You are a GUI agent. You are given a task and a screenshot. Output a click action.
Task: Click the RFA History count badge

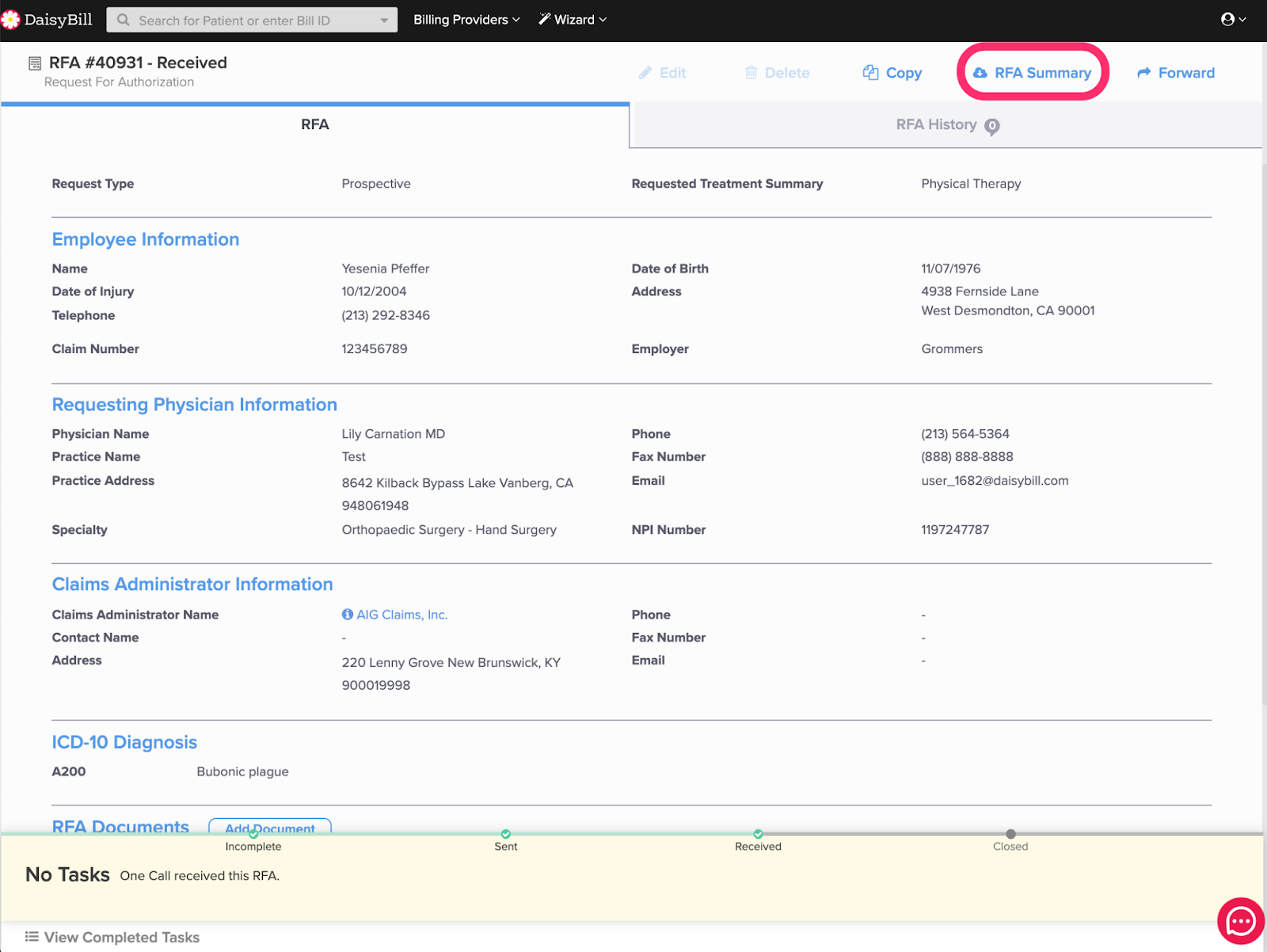pyautogui.click(x=991, y=127)
